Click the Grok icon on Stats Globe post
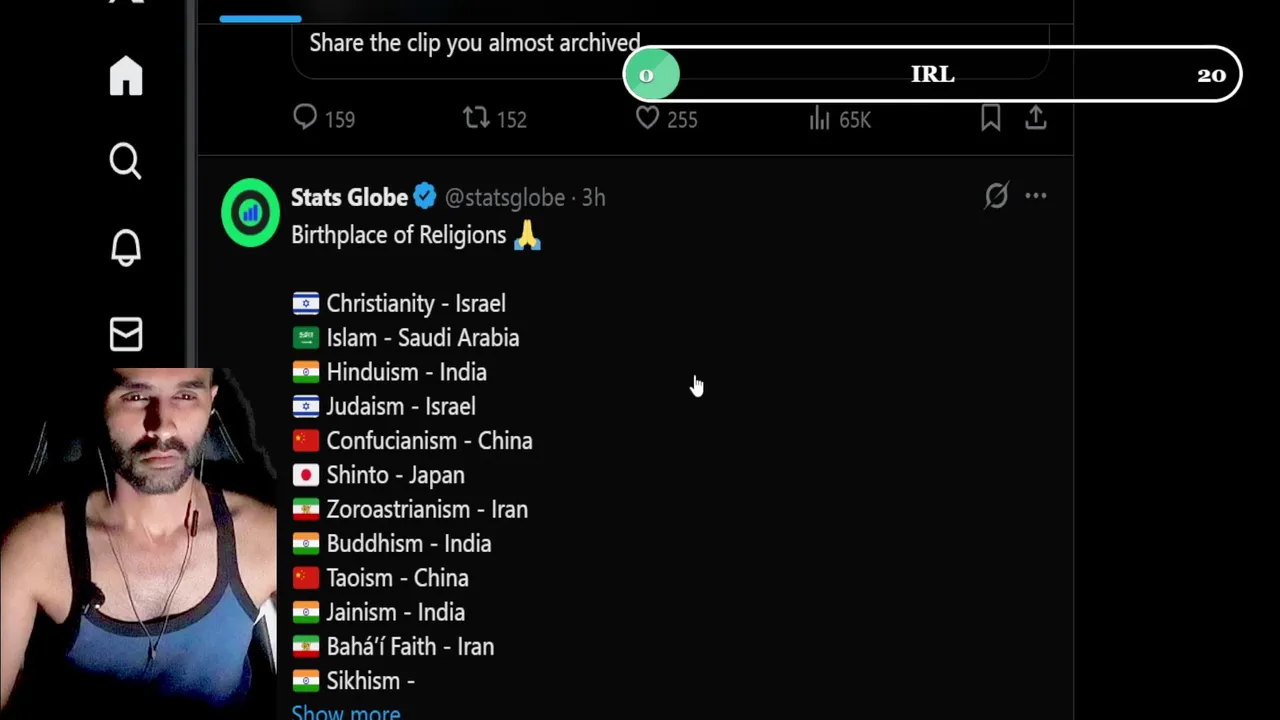Screen dimensions: 1280x720 (x=996, y=196)
